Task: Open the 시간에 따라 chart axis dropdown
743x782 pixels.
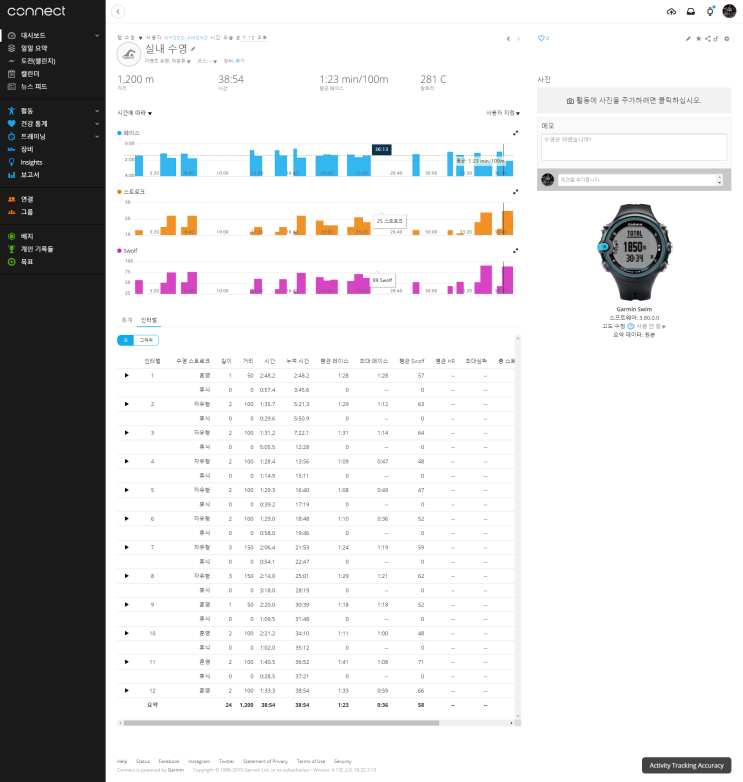Action: point(135,113)
